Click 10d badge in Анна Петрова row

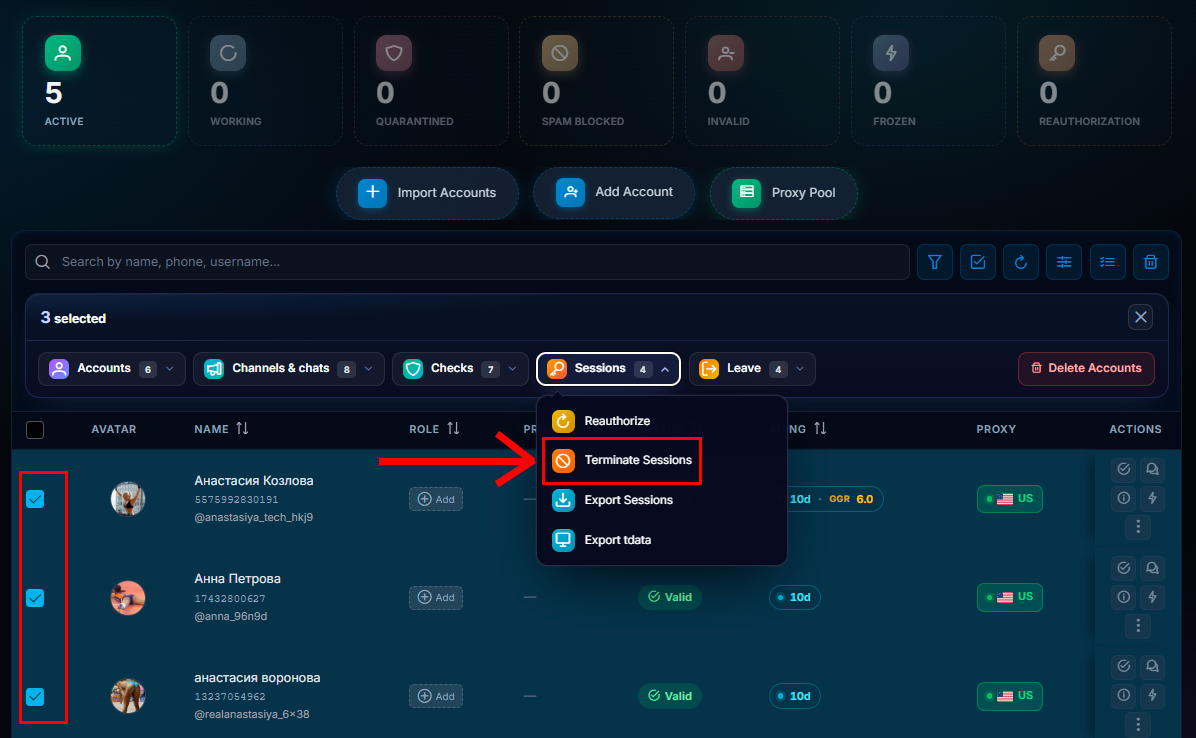click(x=795, y=597)
